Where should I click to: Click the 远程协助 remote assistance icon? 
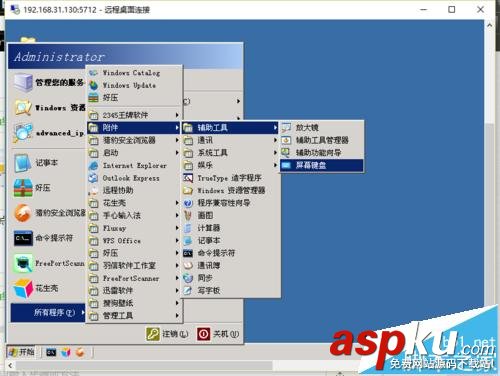click(x=94, y=190)
